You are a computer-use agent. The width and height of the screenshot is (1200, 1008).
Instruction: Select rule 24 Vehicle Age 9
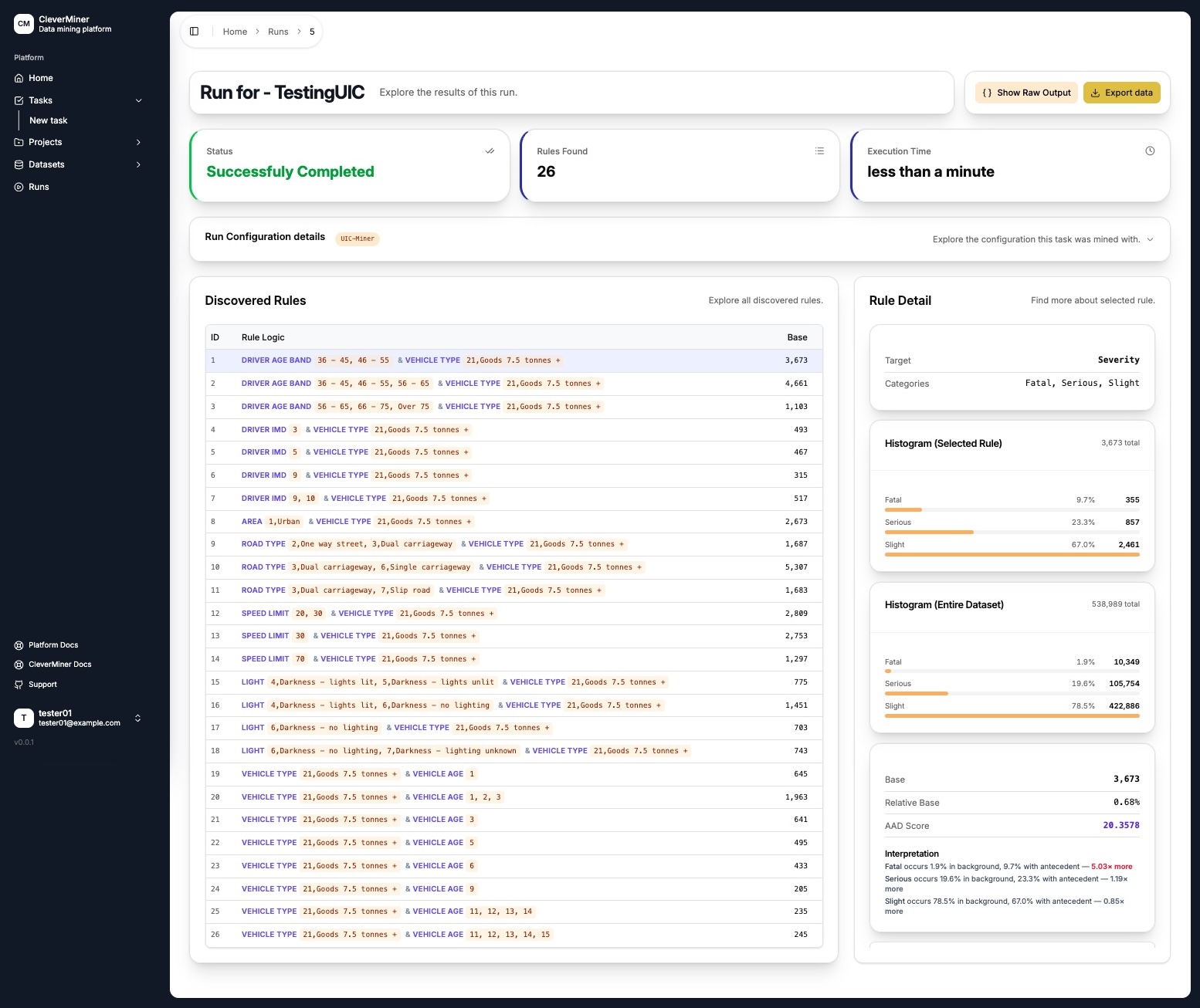click(514, 889)
